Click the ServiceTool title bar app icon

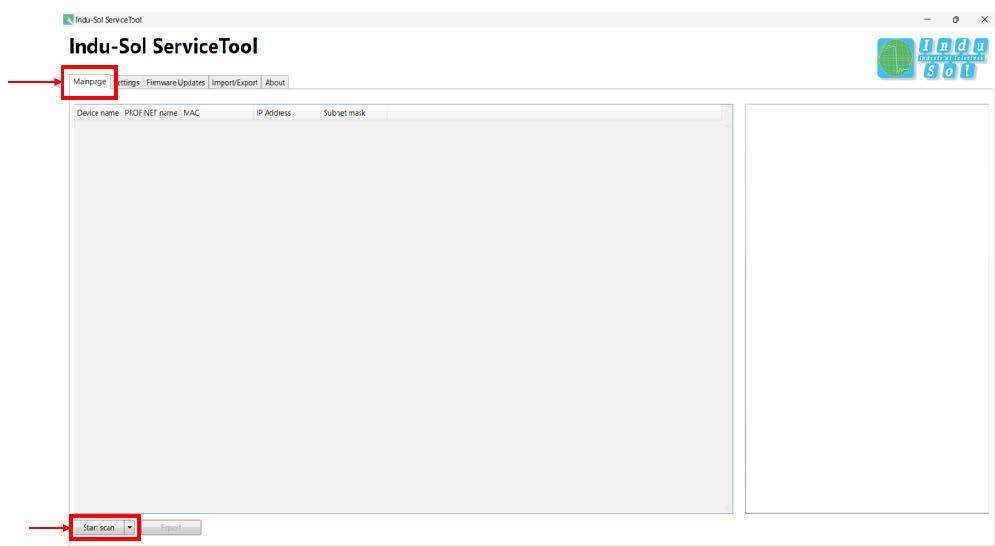pos(68,19)
